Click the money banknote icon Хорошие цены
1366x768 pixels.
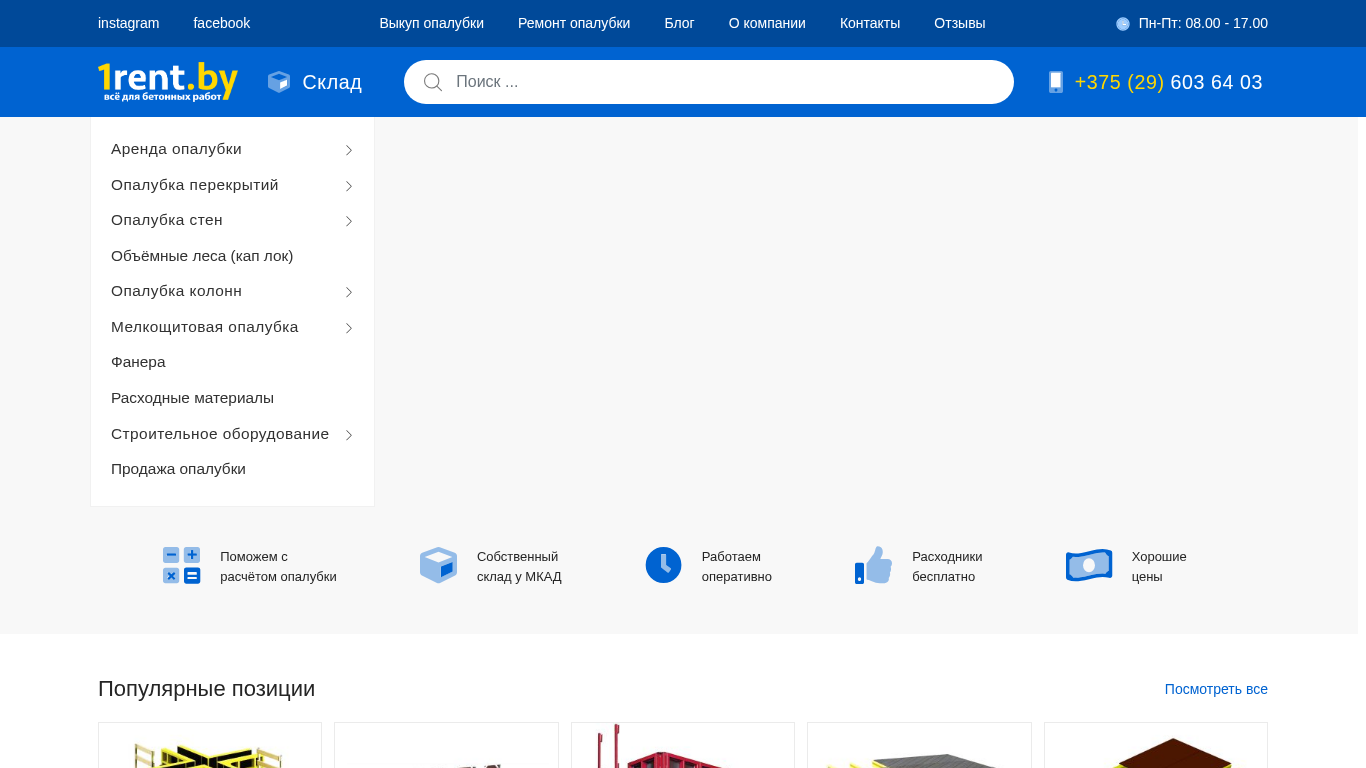(x=1089, y=565)
